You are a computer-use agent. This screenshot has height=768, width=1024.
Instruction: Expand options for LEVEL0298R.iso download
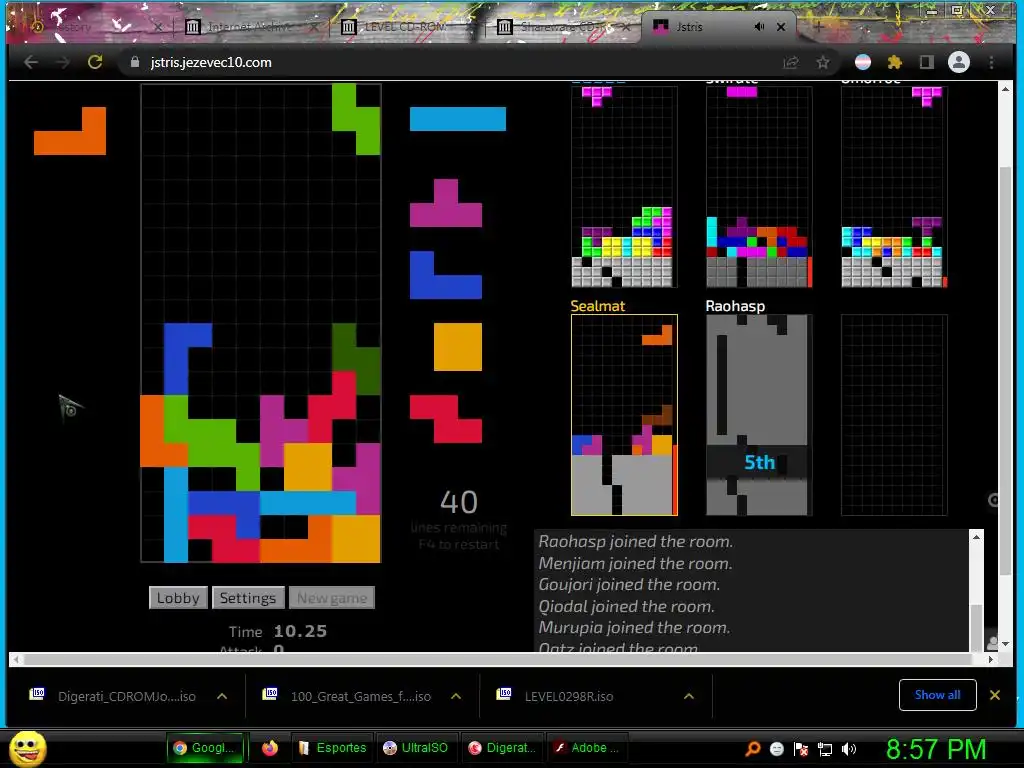pos(688,696)
